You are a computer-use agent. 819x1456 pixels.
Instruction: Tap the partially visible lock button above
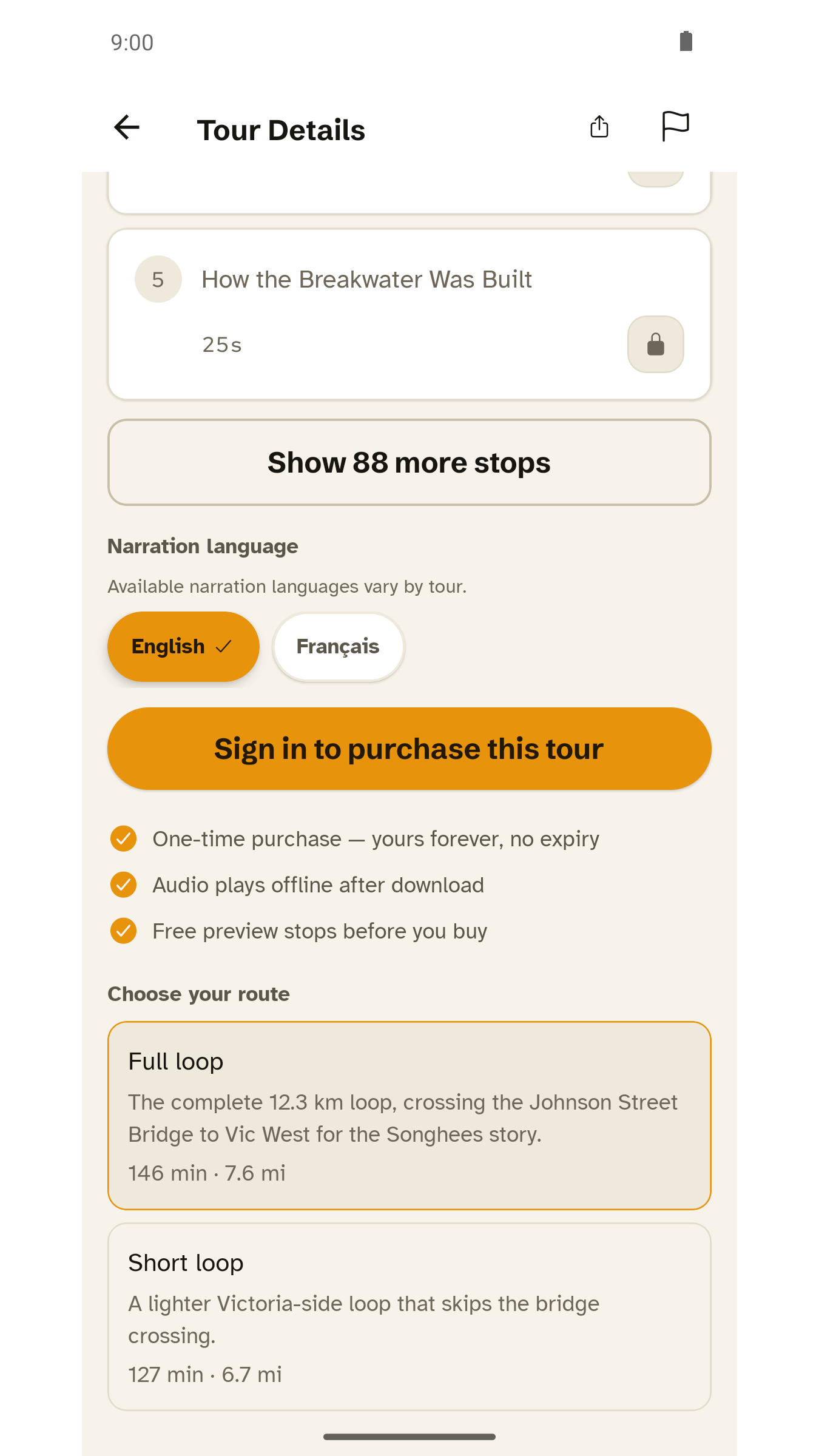click(x=655, y=180)
